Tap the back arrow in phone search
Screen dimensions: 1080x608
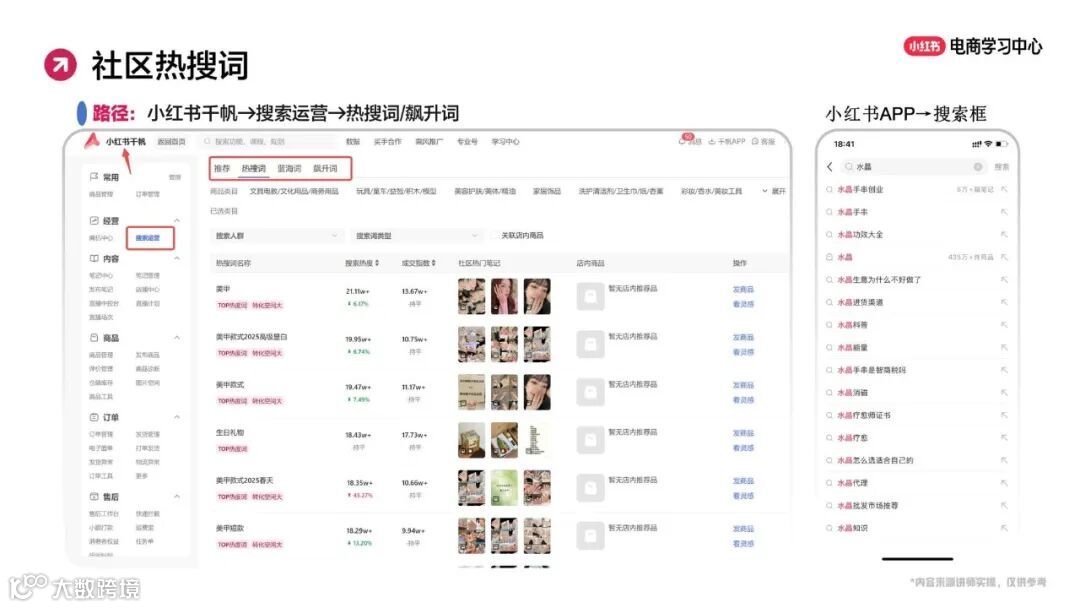(x=829, y=167)
